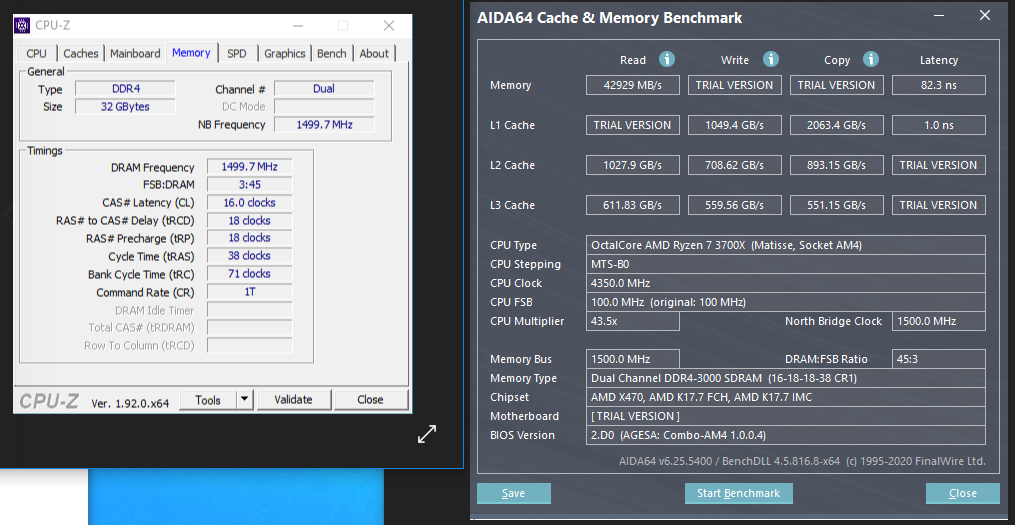Click the Memory Bus 1500.0 MHz field
The width and height of the screenshot is (1015, 525).
[x=632, y=359]
